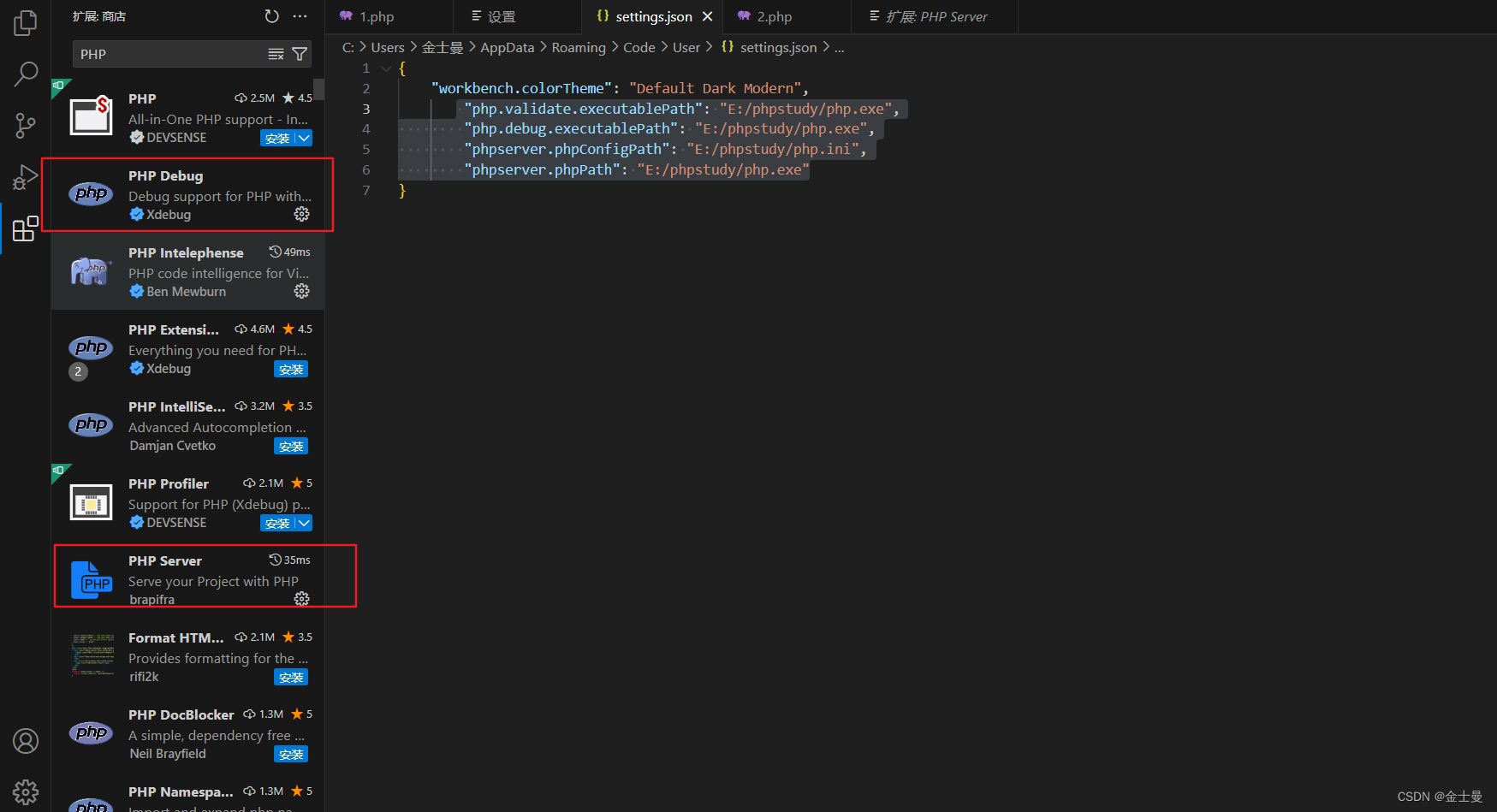Expand install options dropdown for PHP Profiler
The width and height of the screenshot is (1497, 812).
[x=304, y=523]
